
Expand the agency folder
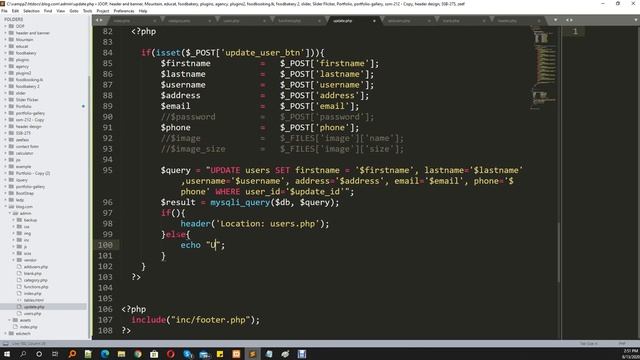(x=6, y=67)
